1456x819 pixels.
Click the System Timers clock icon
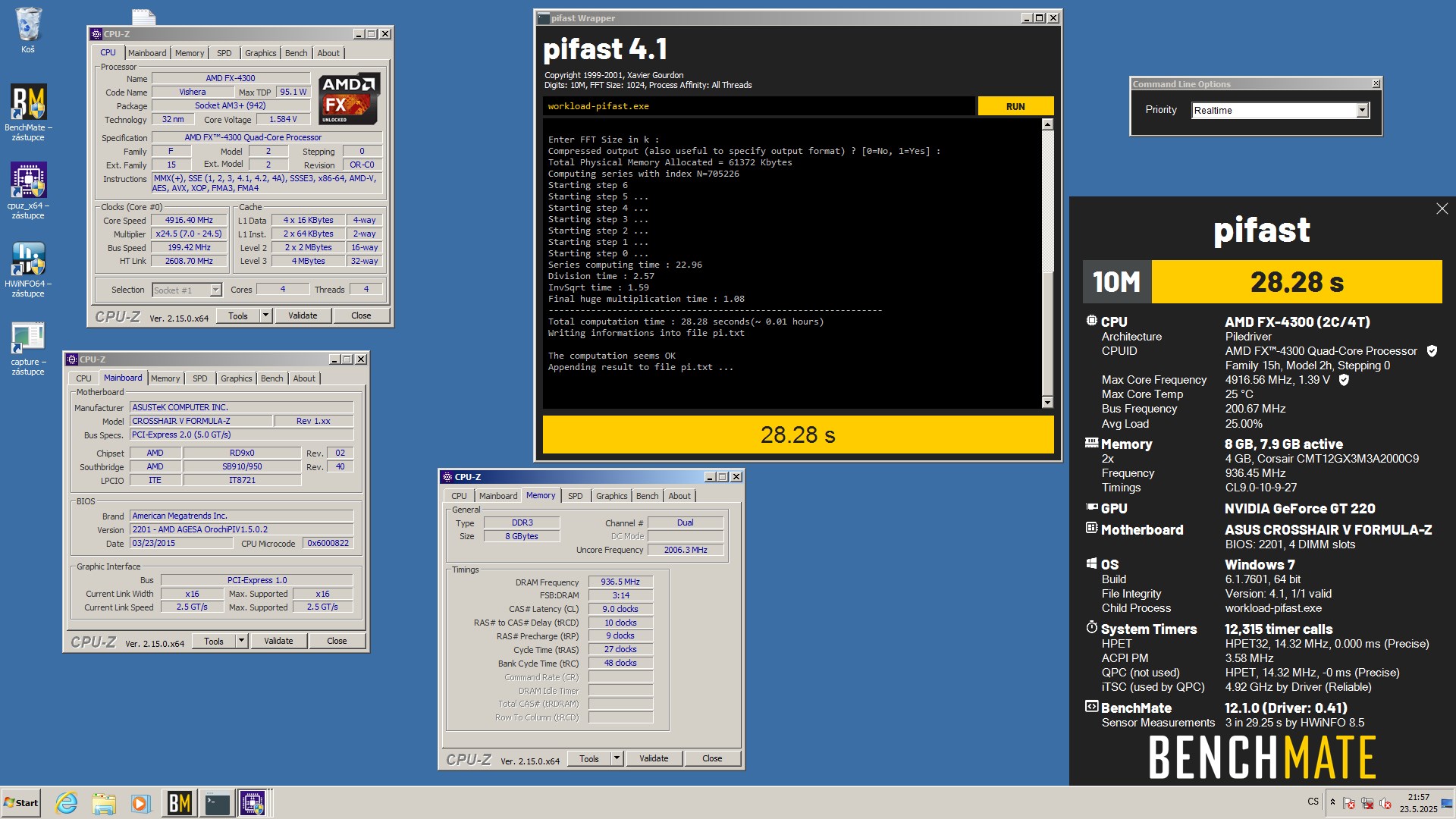pyautogui.click(x=1091, y=627)
